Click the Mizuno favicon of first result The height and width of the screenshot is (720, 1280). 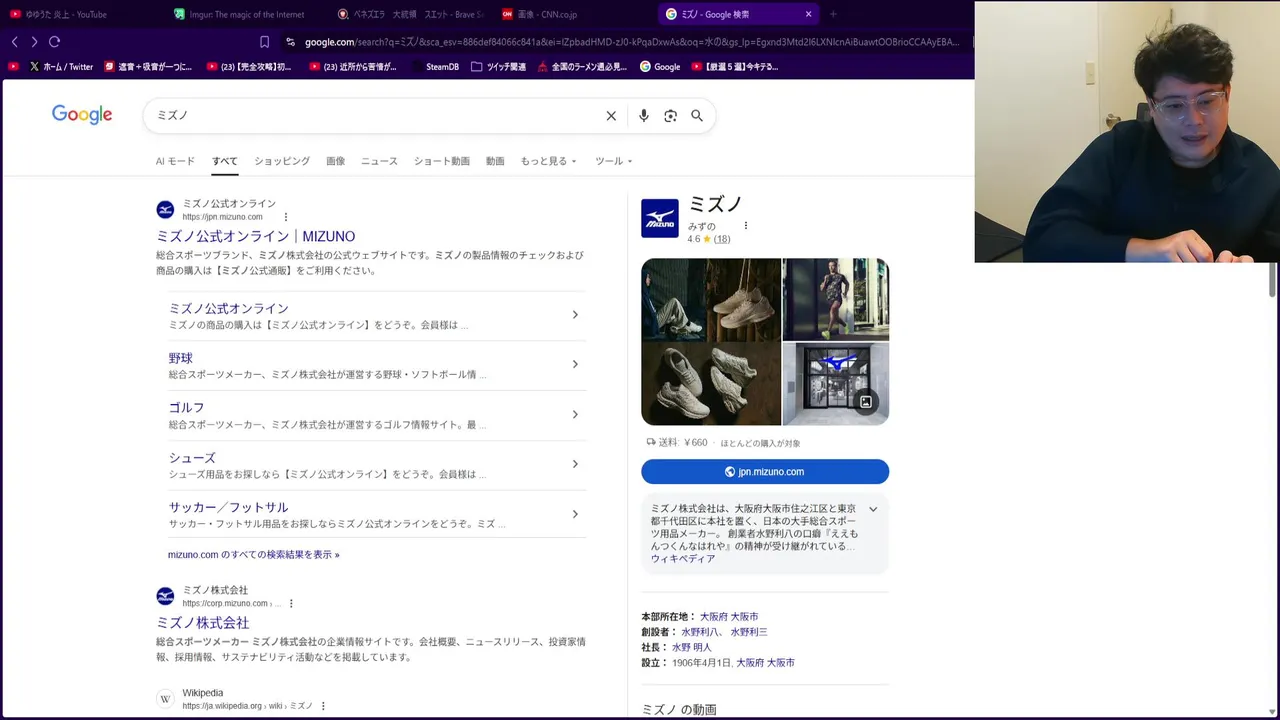point(165,210)
